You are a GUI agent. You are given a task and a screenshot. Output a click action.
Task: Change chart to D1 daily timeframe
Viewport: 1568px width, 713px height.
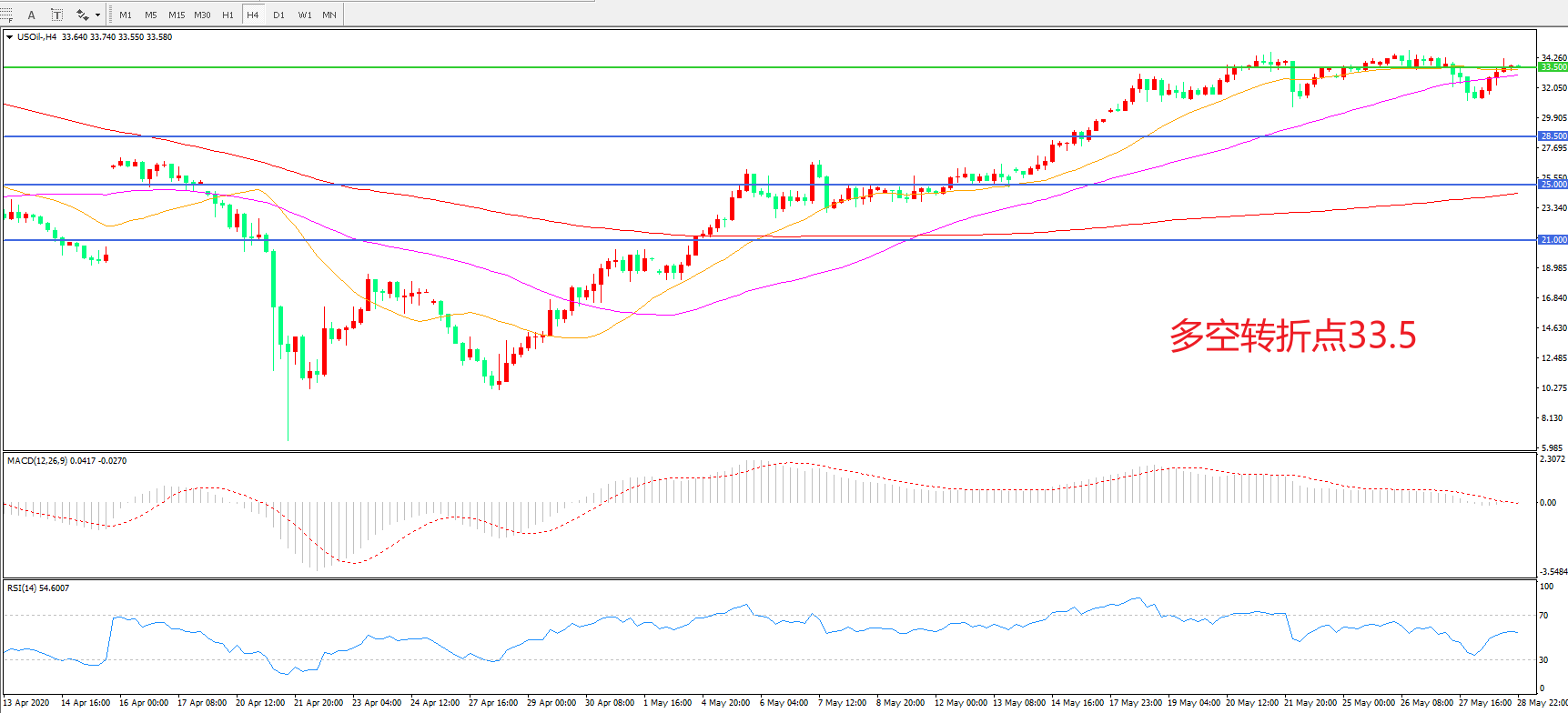tap(278, 15)
